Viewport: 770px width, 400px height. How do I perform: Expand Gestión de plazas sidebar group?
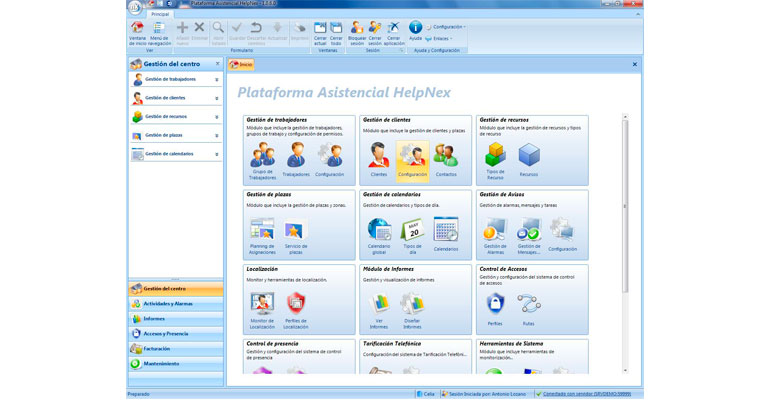point(217,135)
